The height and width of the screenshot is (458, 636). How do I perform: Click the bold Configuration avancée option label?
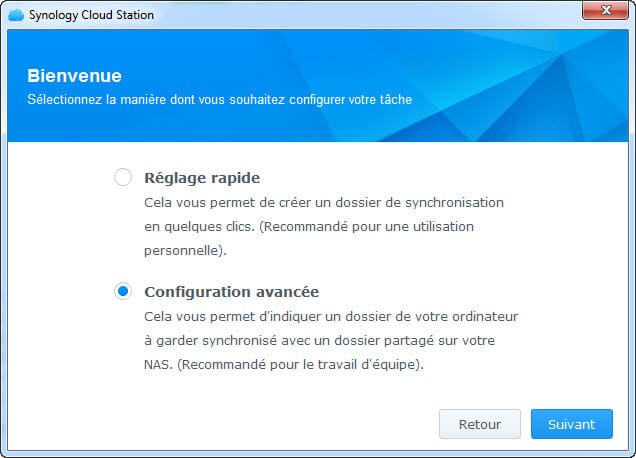pyautogui.click(x=232, y=292)
